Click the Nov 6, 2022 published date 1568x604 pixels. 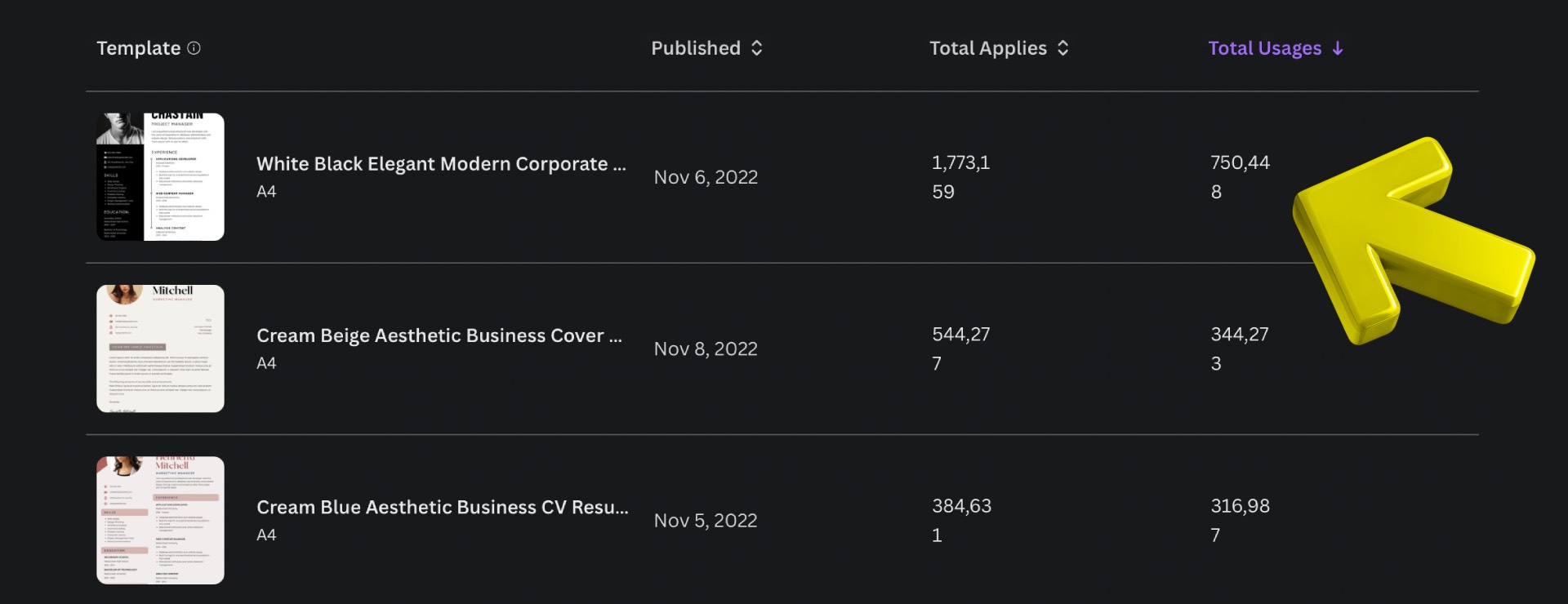click(706, 177)
